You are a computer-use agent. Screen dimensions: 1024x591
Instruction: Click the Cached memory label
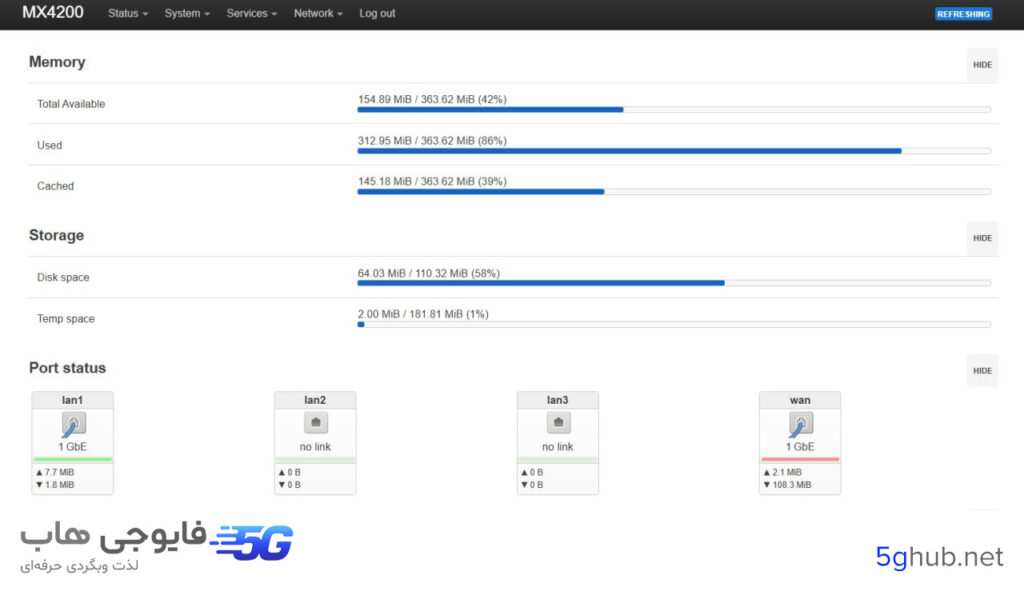56,186
